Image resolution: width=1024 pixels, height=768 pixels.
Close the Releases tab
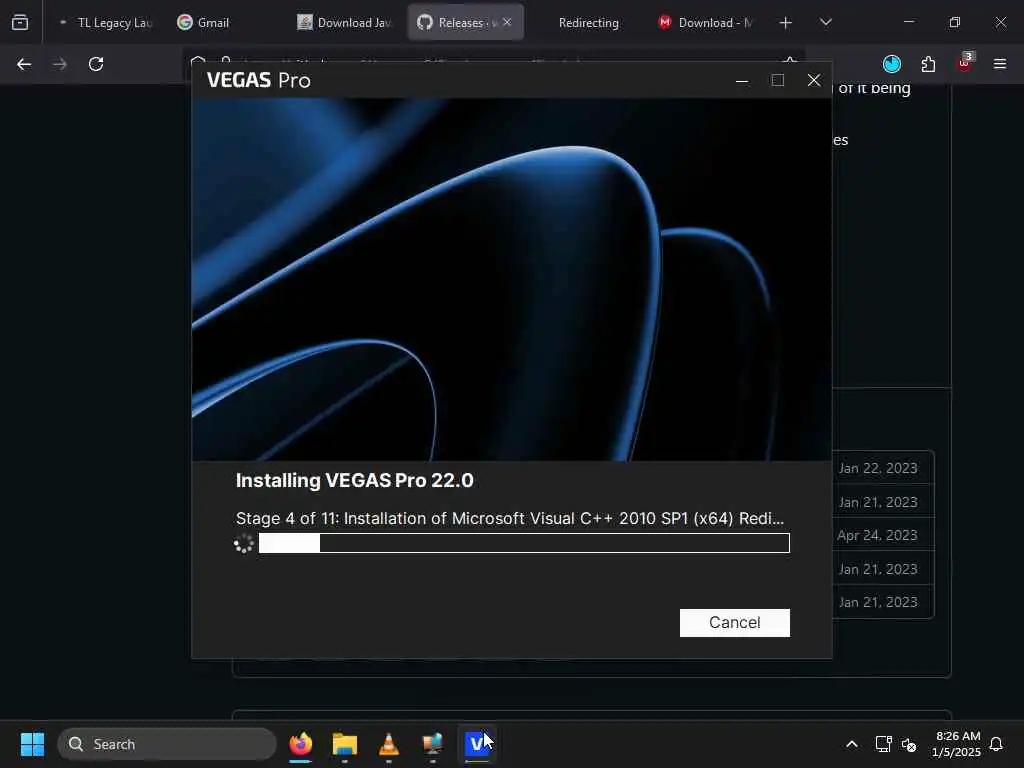pos(507,22)
